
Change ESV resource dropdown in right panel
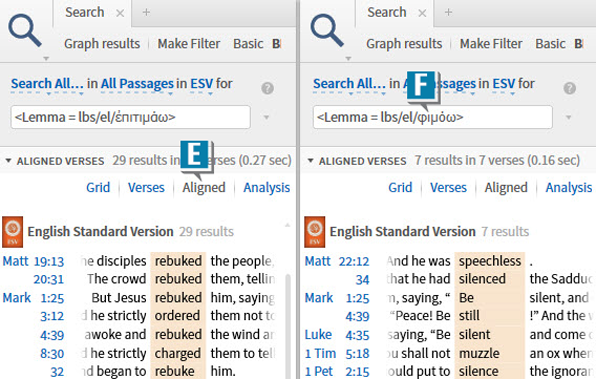504,84
